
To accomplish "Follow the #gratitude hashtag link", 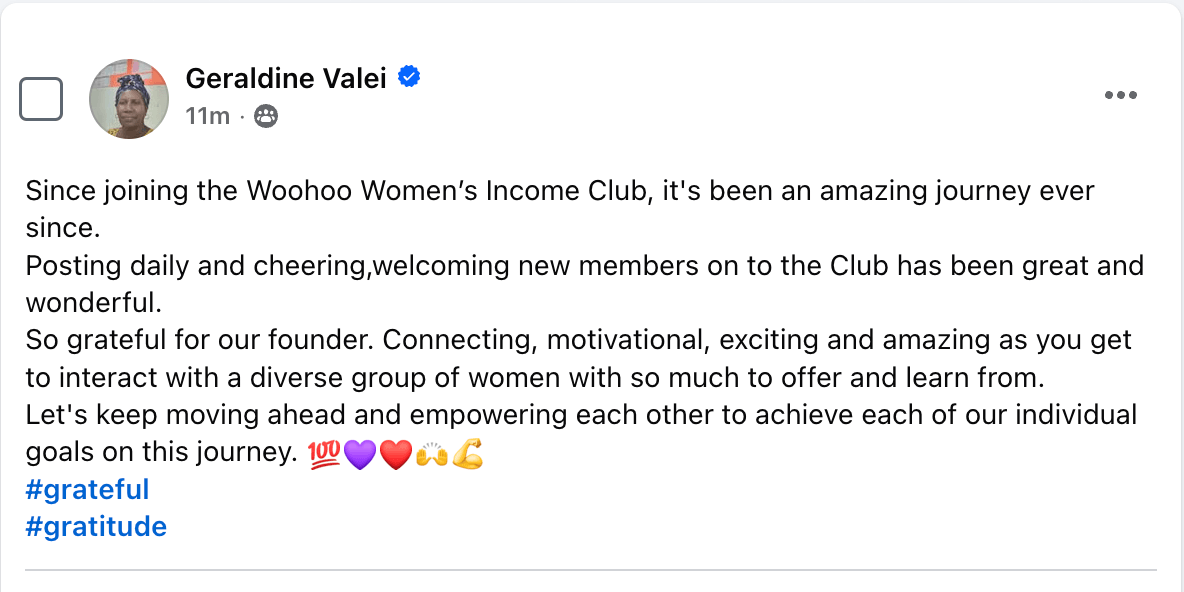I will [96, 527].
